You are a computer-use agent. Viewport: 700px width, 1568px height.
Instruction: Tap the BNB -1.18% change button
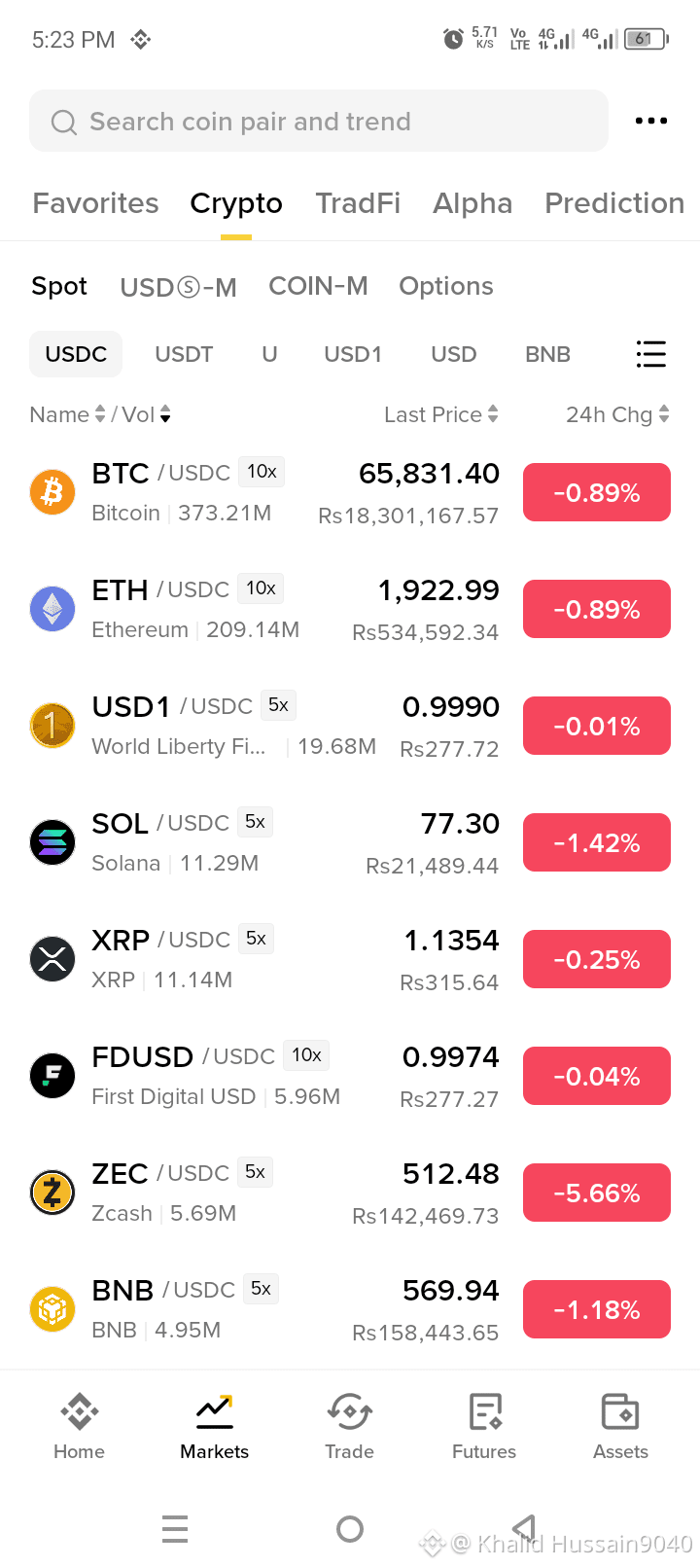(x=597, y=1309)
